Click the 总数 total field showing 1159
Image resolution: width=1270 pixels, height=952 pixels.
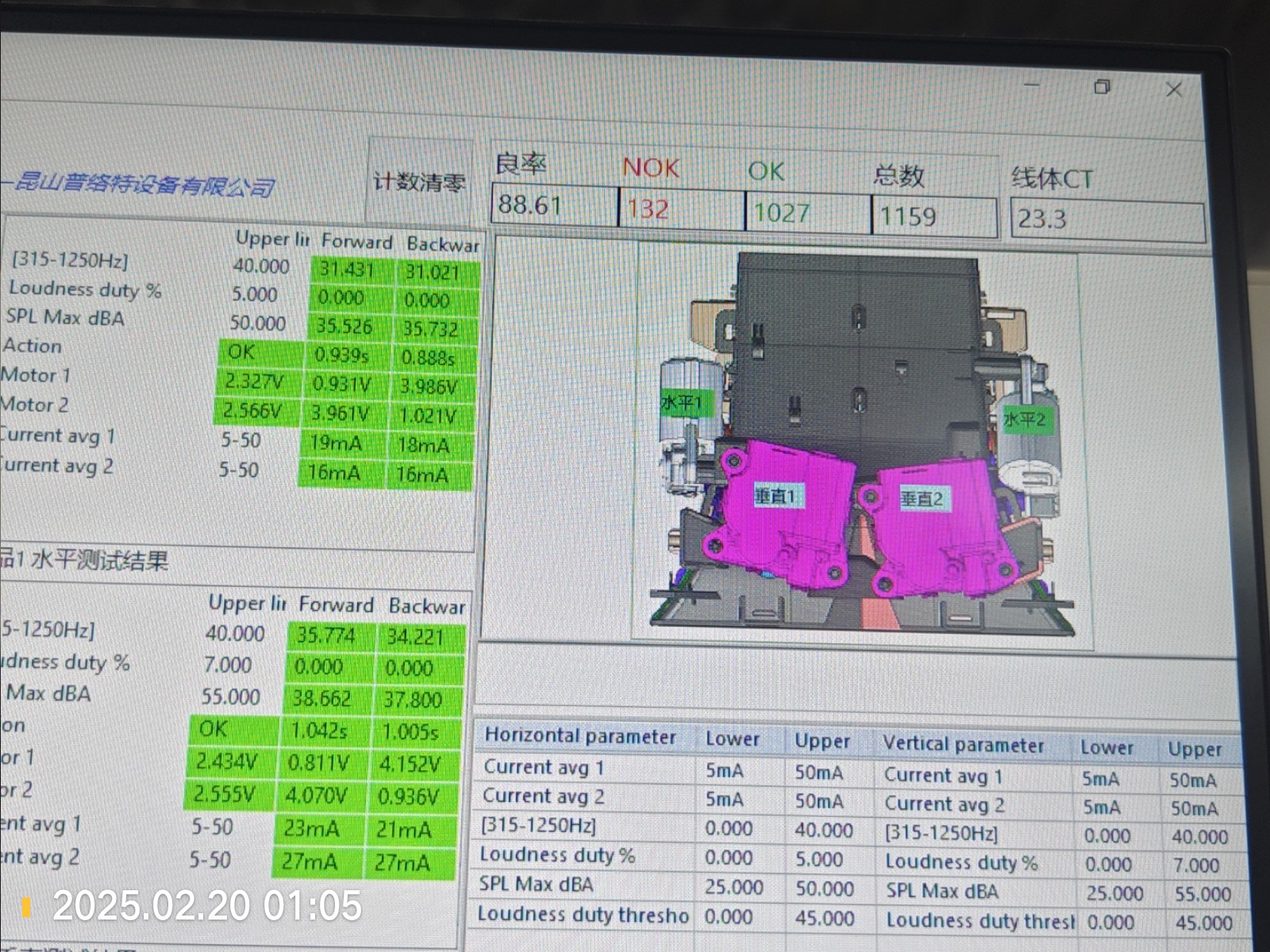coord(933,216)
